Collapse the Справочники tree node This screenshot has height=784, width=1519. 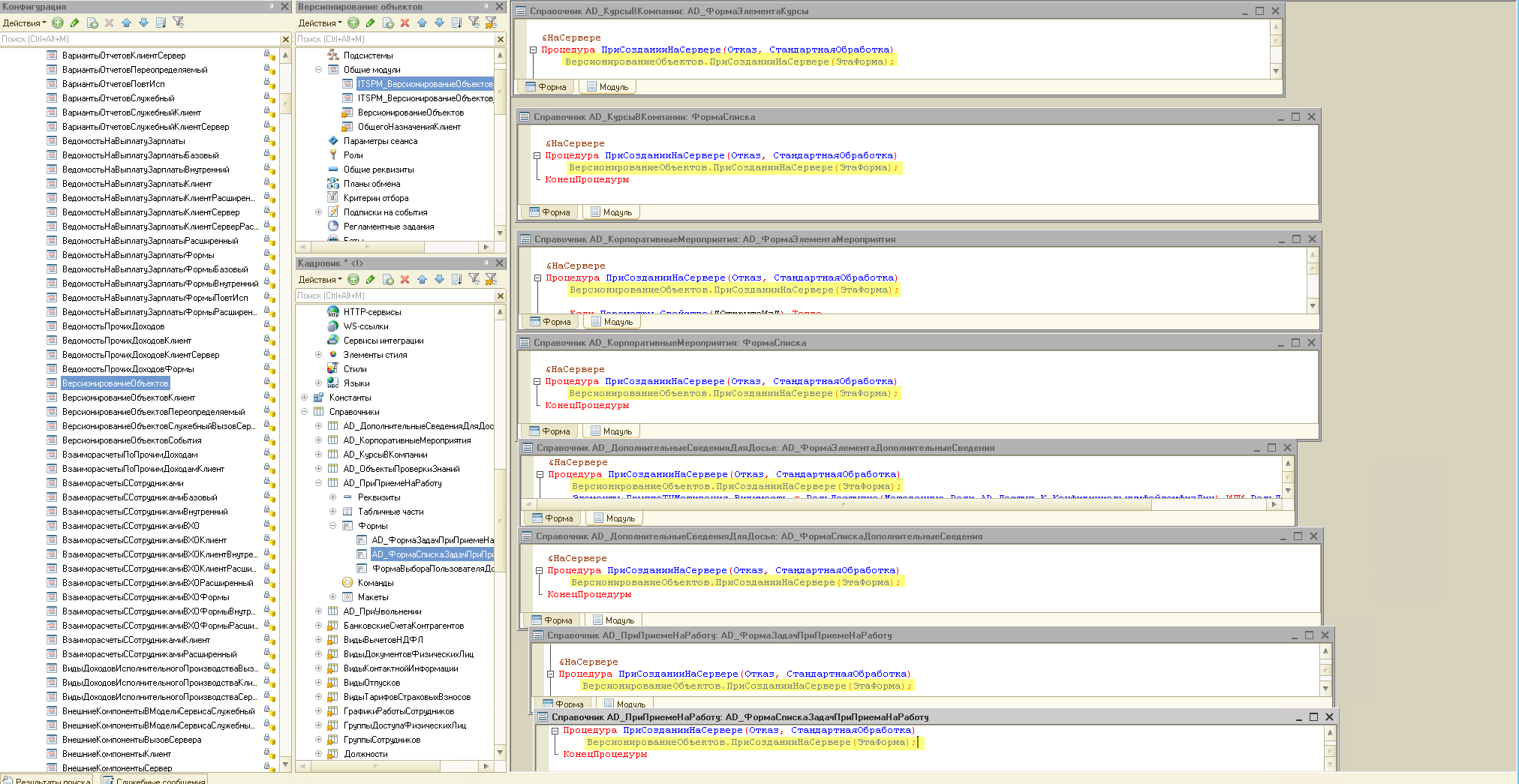coord(304,412)
